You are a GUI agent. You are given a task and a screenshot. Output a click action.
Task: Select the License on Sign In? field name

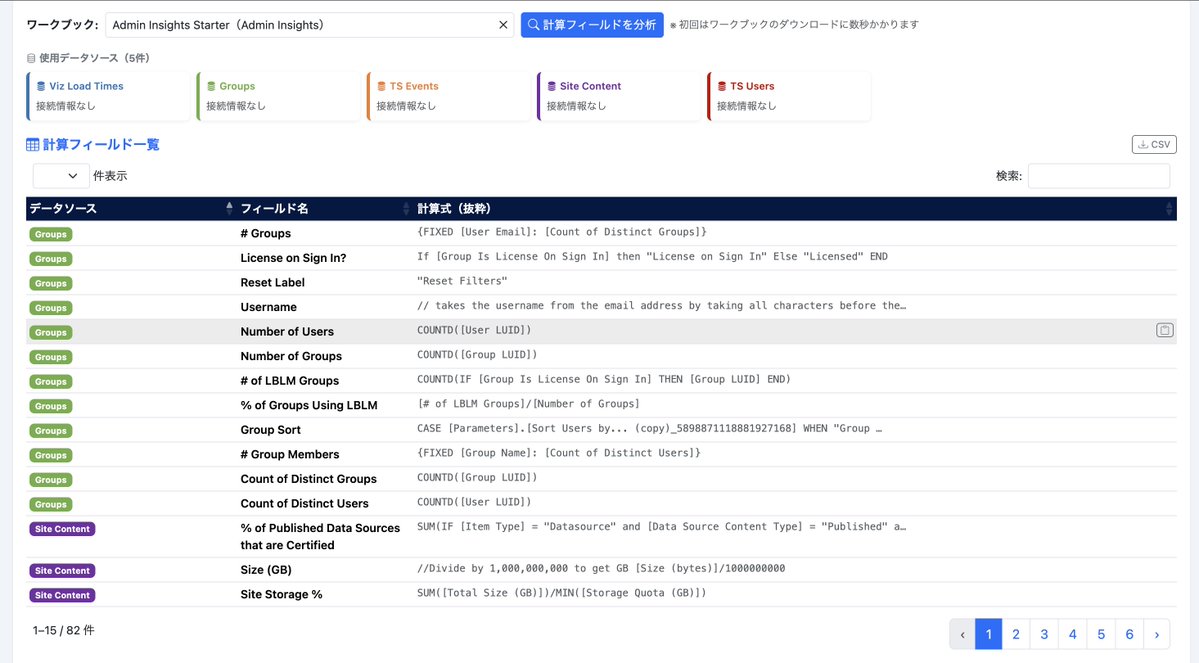[x=293, y=258]
